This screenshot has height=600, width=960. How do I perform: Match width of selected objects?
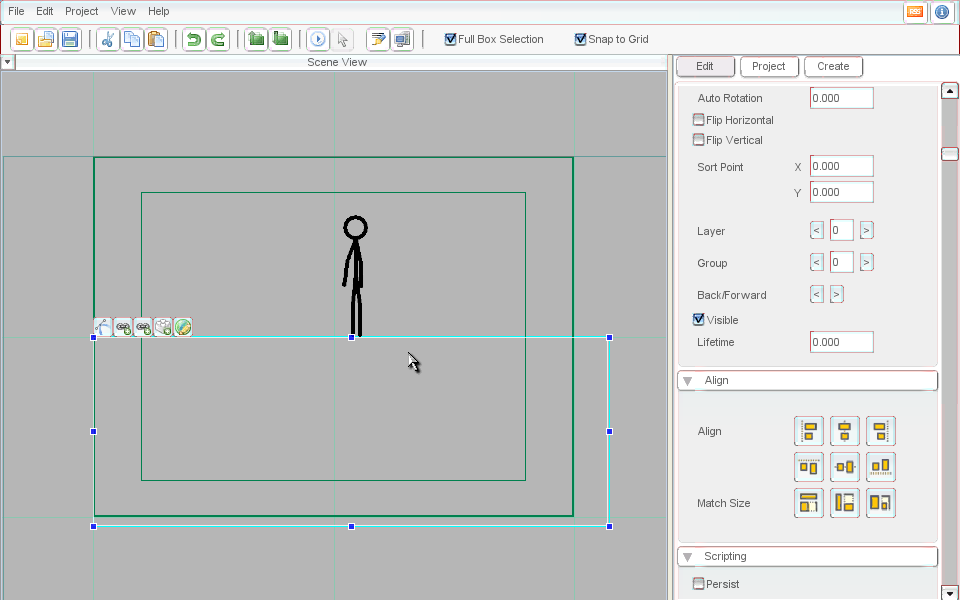808,503
